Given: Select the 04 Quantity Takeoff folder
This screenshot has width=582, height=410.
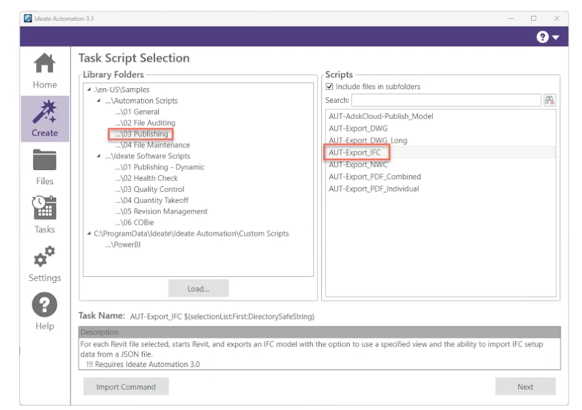Looking at the screenshot, I should click(151, 200).
